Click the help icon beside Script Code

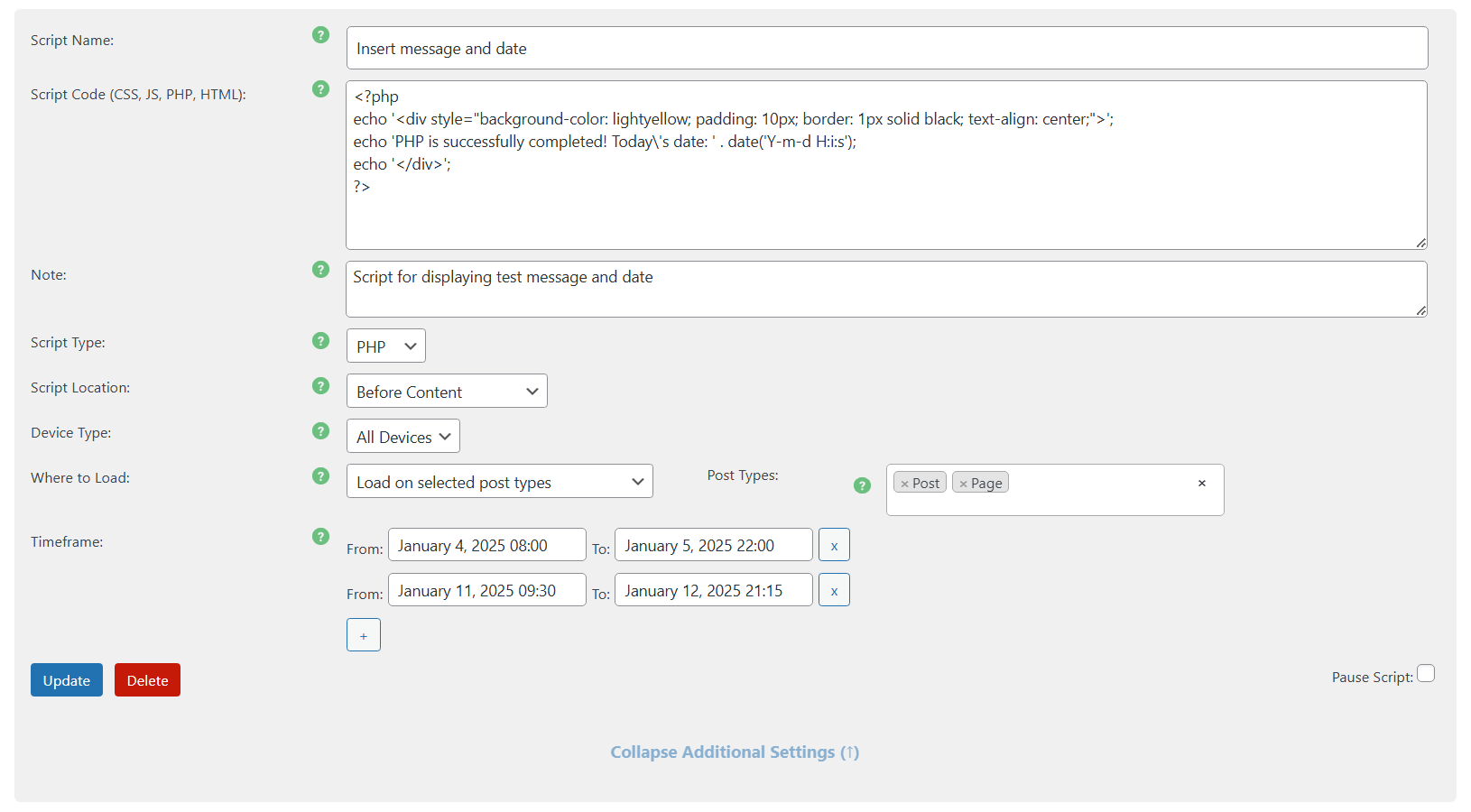(320, 89)
